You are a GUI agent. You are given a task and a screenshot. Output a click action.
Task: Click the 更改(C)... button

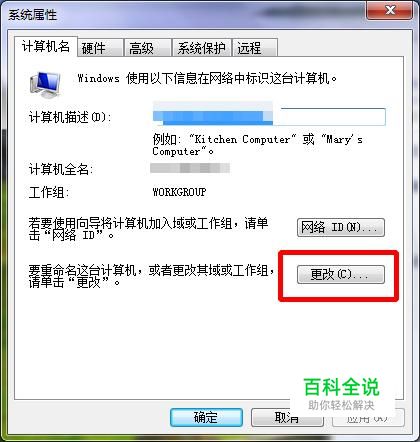click(x=341, y=275)
